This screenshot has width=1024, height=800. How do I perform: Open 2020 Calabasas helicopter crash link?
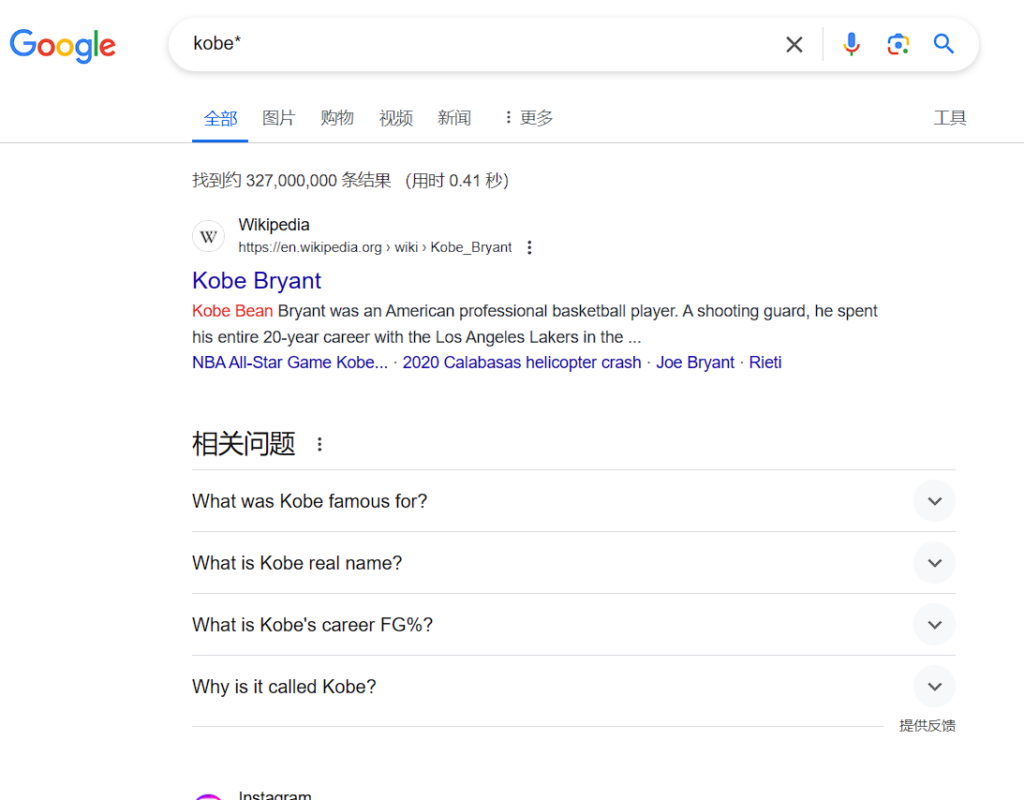click(522, 362)
